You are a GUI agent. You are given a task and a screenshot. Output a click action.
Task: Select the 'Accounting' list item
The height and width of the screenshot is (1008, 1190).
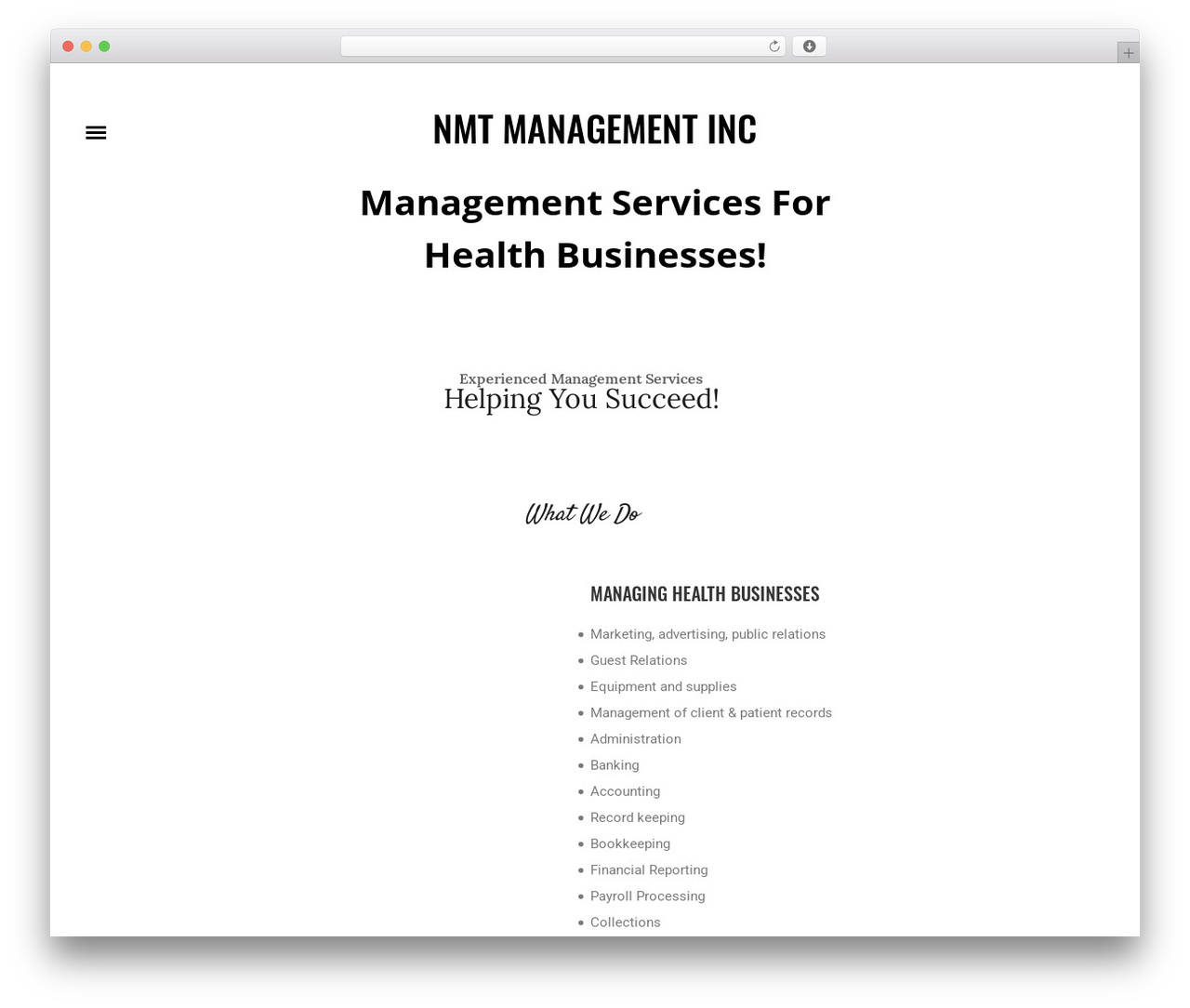(625, 791)
